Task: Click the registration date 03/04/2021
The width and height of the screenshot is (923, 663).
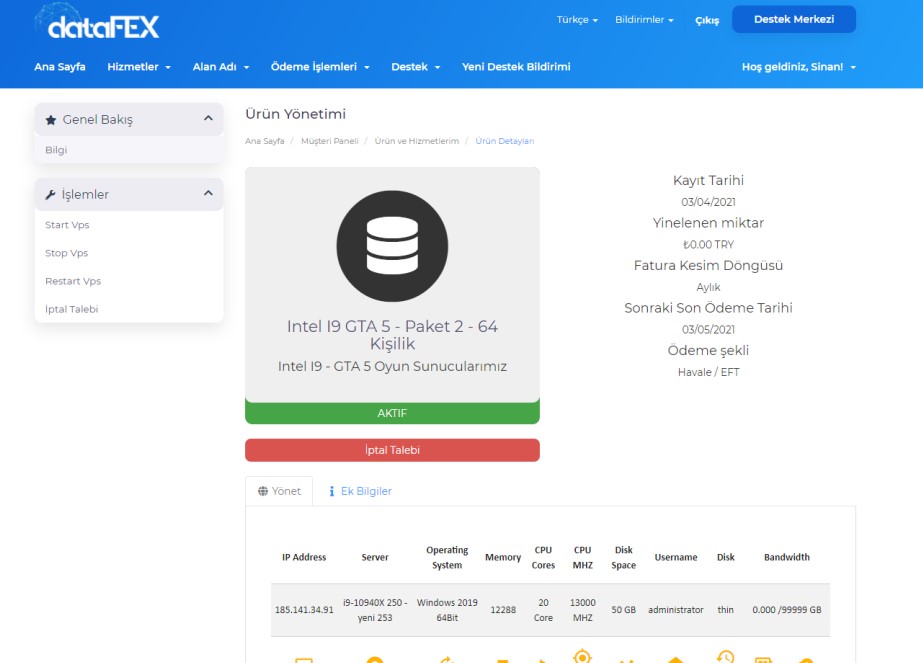Action: click(708, 202)
